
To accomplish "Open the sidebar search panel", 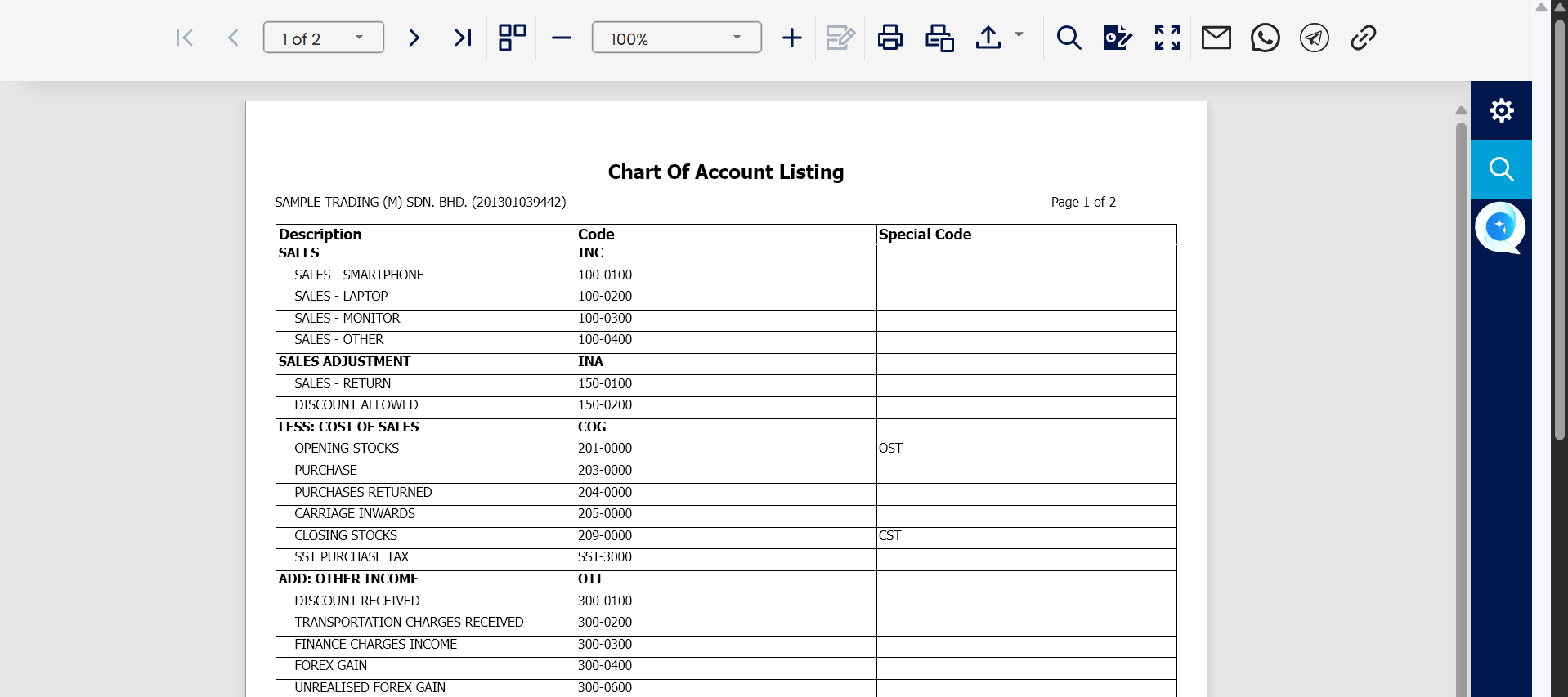I will tap(1501, 169).
